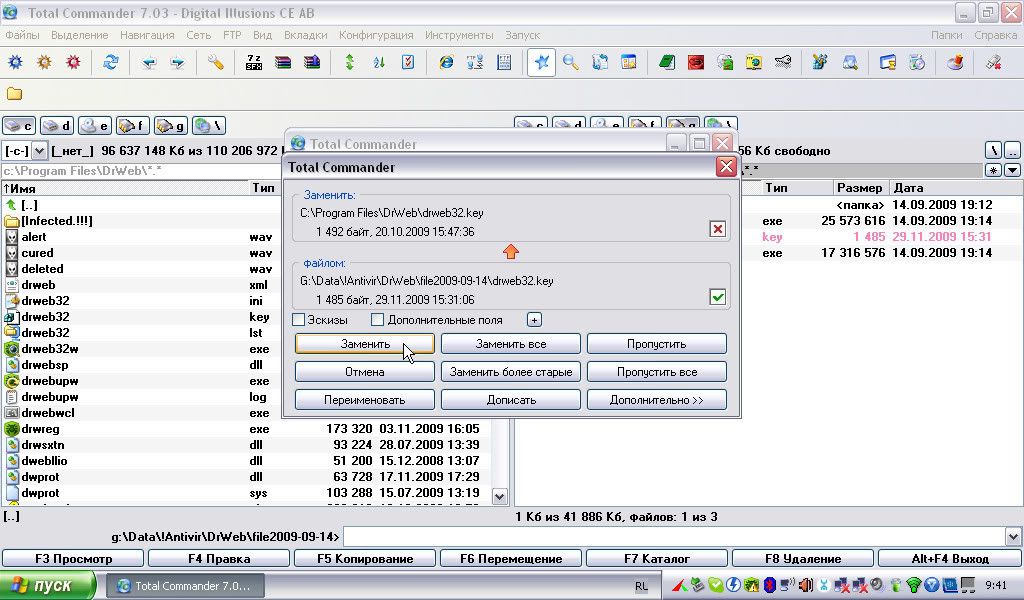Image resolution: width=1024 pixels, height=600 pixels.
Task: Open the Справка menu
Action: 995,35
